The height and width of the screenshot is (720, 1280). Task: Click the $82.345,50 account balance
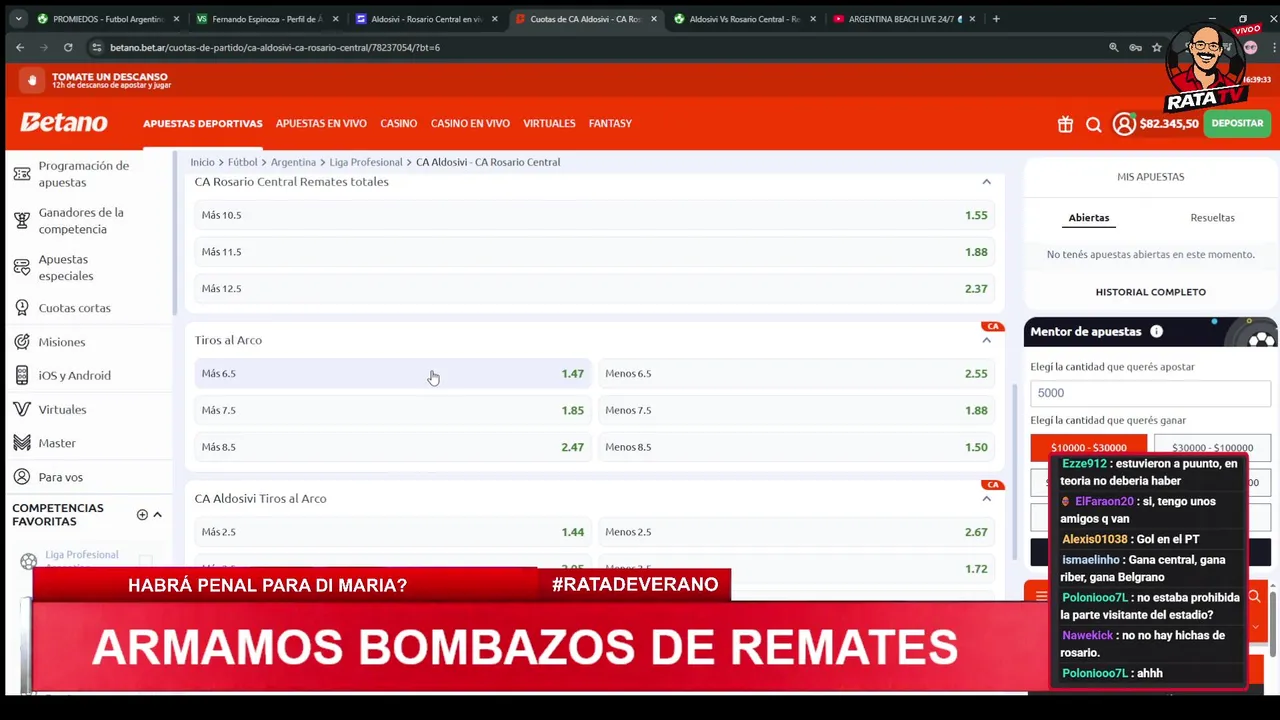(x=1168, y=124)
